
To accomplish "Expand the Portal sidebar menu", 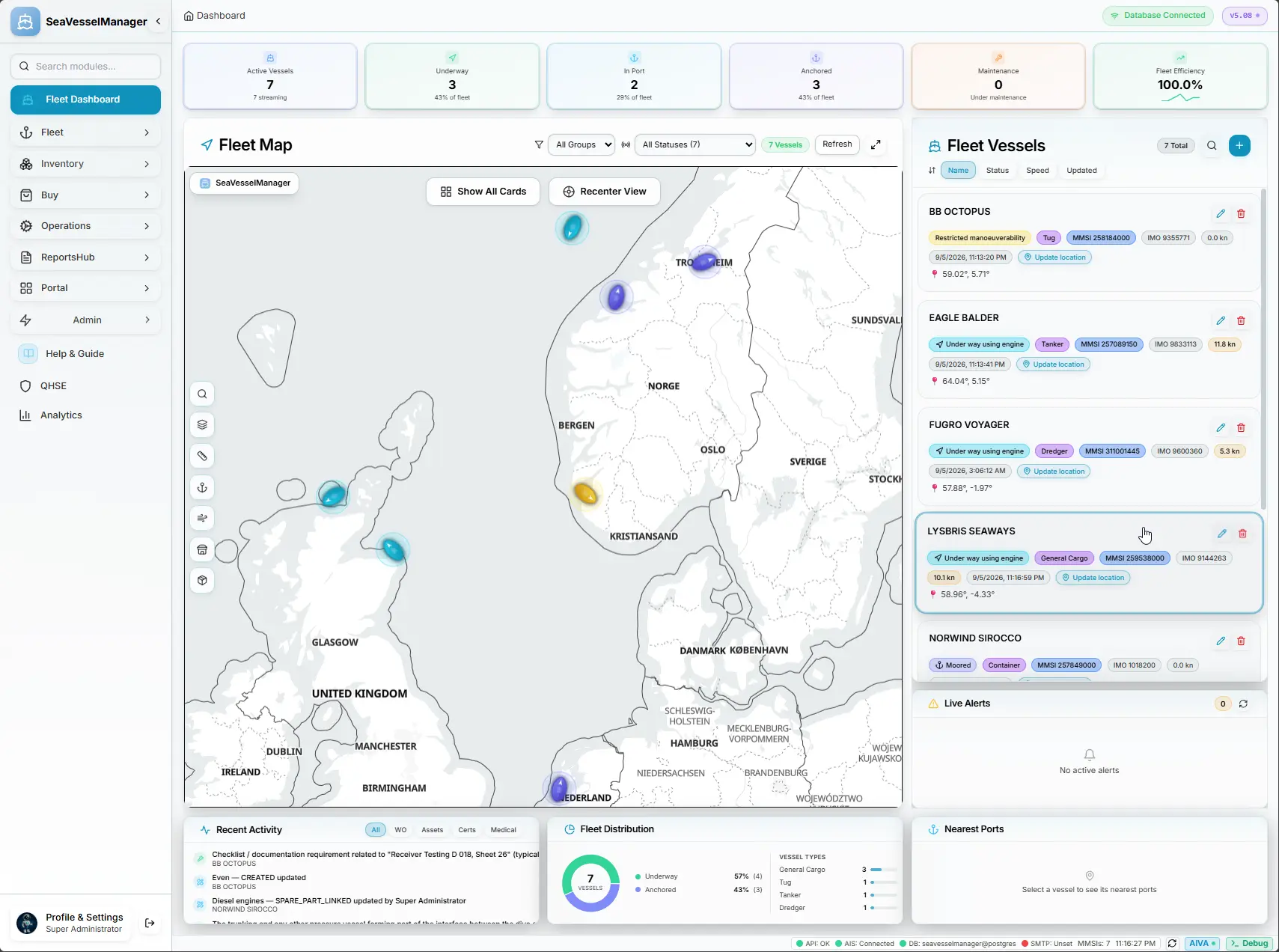I will [85, 288].
